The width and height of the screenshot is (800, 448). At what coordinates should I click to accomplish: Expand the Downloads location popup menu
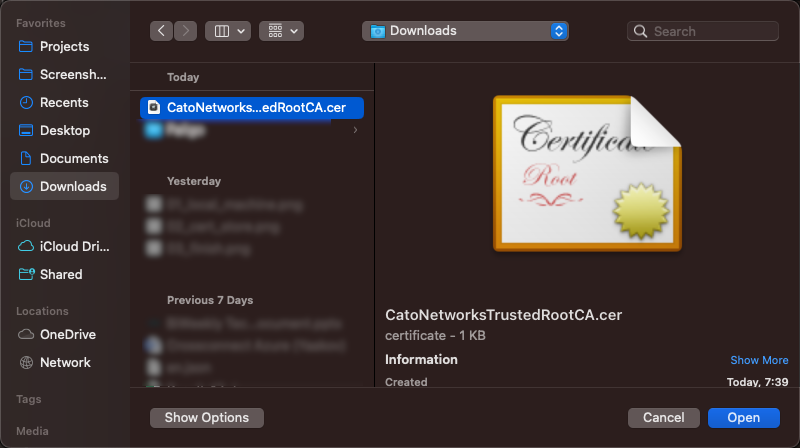pos(465,31)
